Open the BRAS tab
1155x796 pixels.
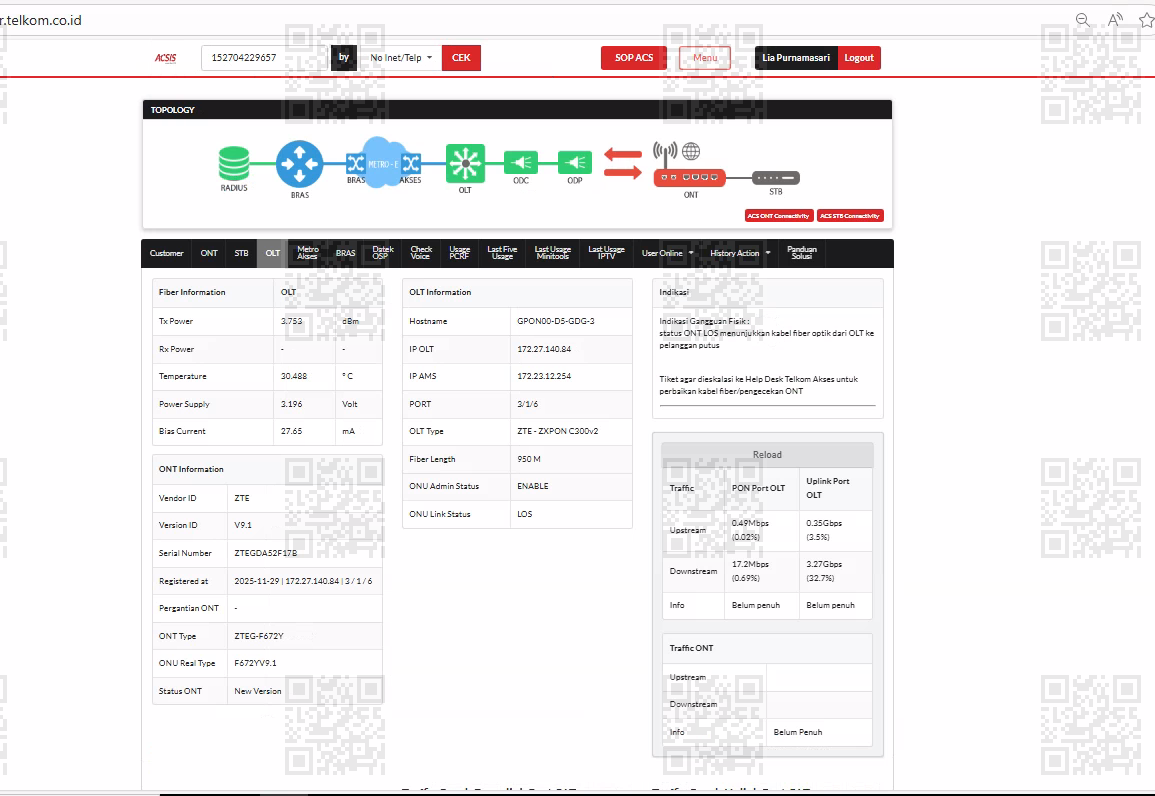tap(345, 253)
